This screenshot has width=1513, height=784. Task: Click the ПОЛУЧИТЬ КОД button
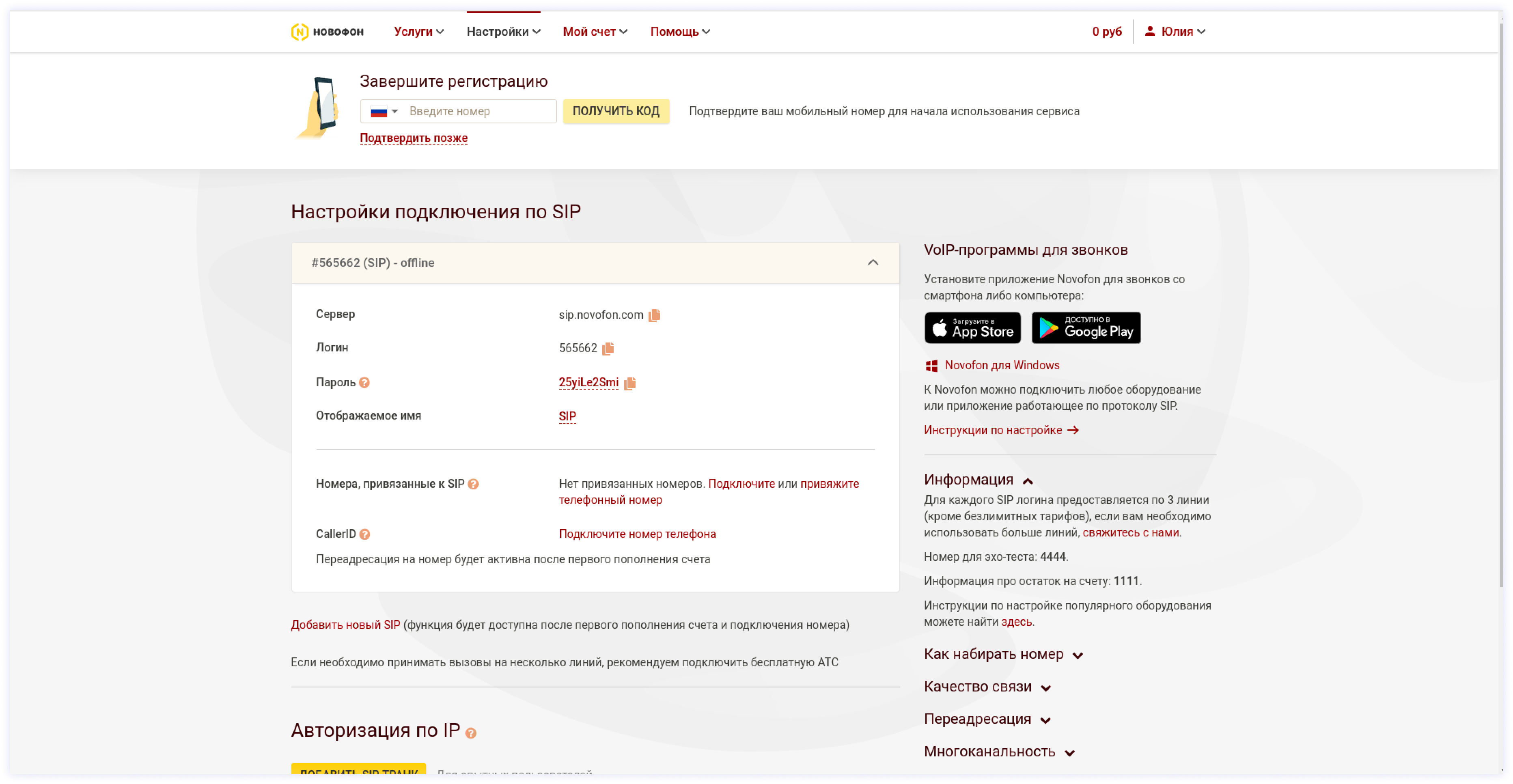click(616, 112)
